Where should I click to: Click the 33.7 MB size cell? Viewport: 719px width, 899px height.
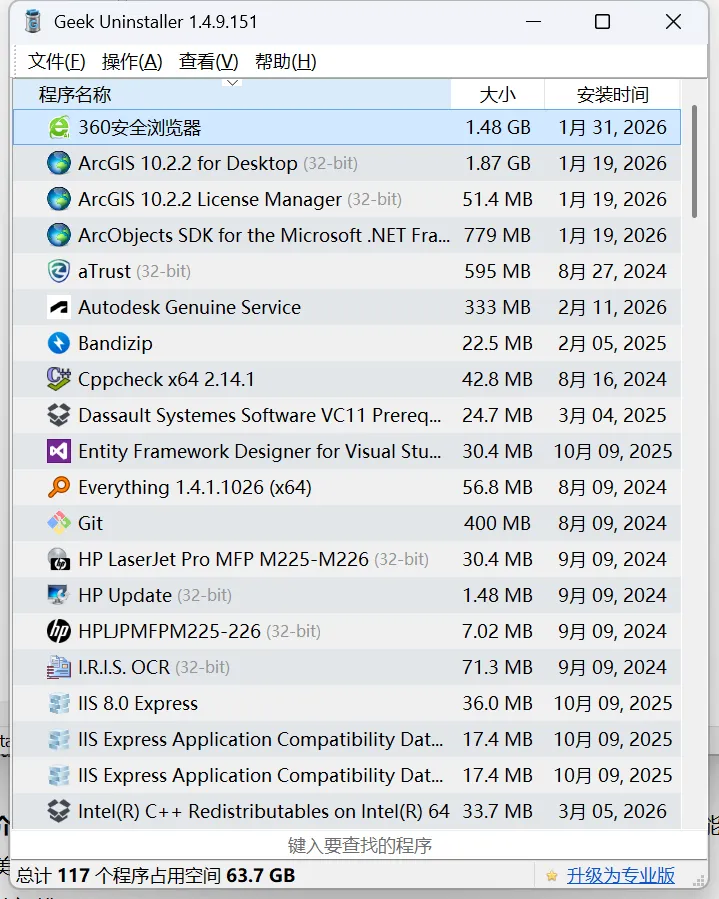(x=498, y=811)
